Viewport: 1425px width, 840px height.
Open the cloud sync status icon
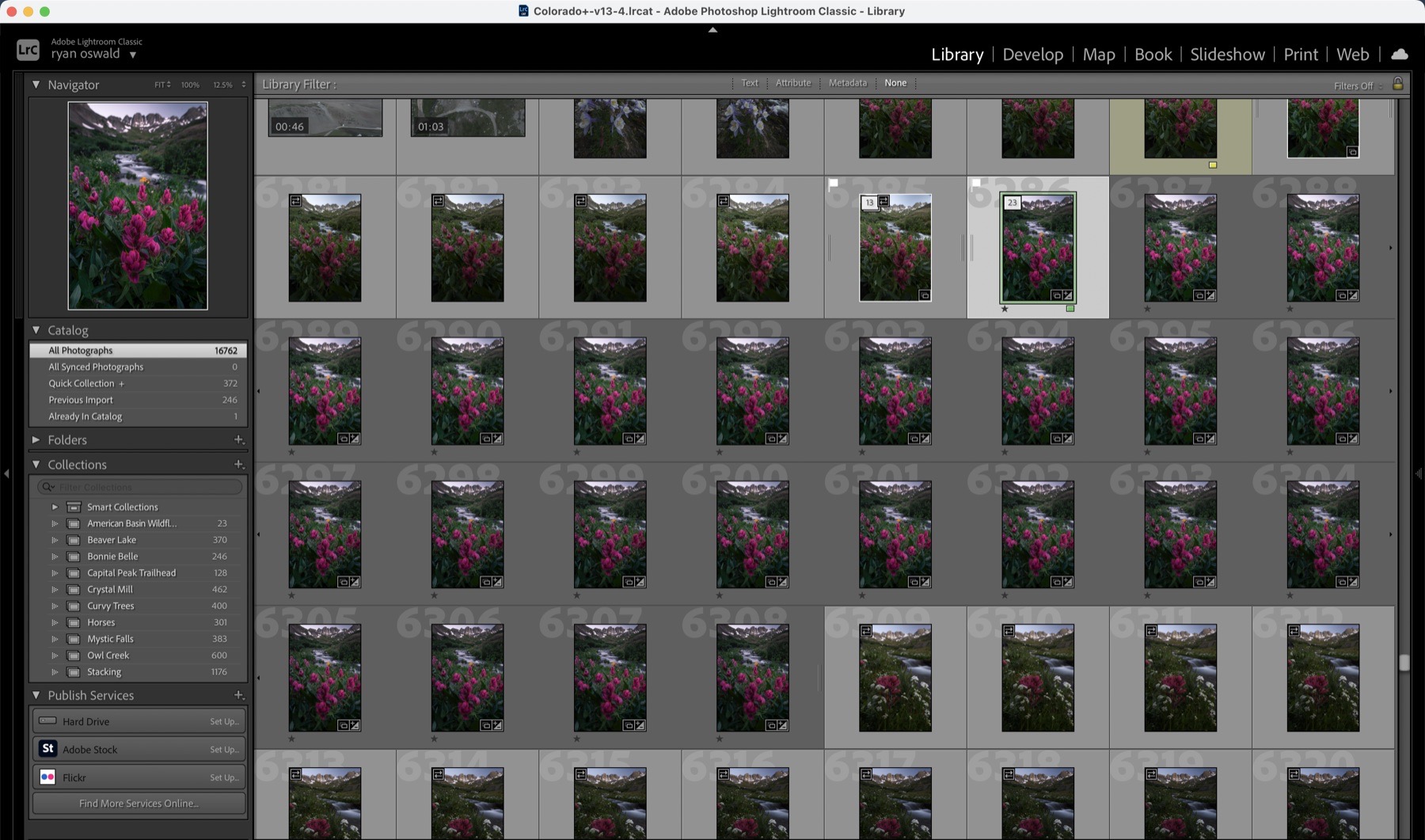click(1400, 54)
